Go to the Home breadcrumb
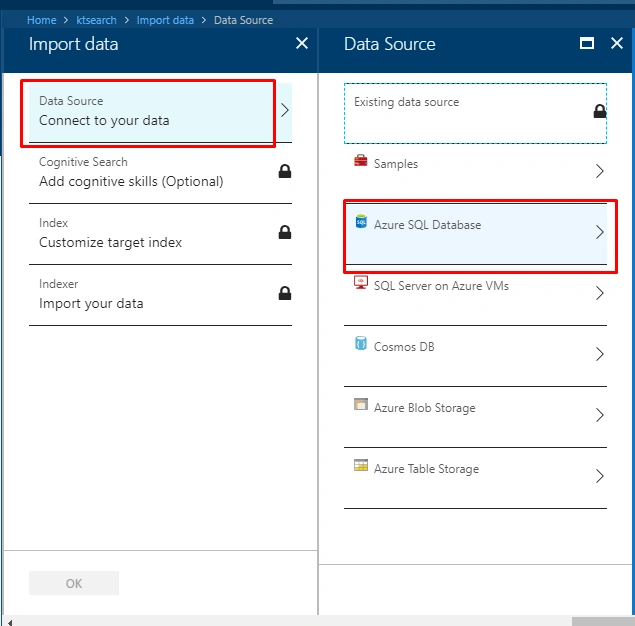Image resolution: width=635 pixels, height=626 pixels. (x=42, y=20)
